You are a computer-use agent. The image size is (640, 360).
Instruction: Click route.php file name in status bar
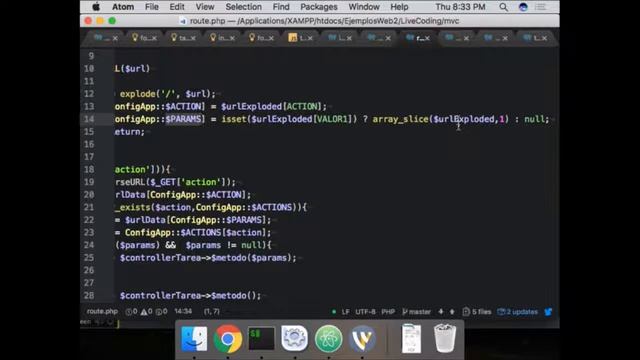102,311
